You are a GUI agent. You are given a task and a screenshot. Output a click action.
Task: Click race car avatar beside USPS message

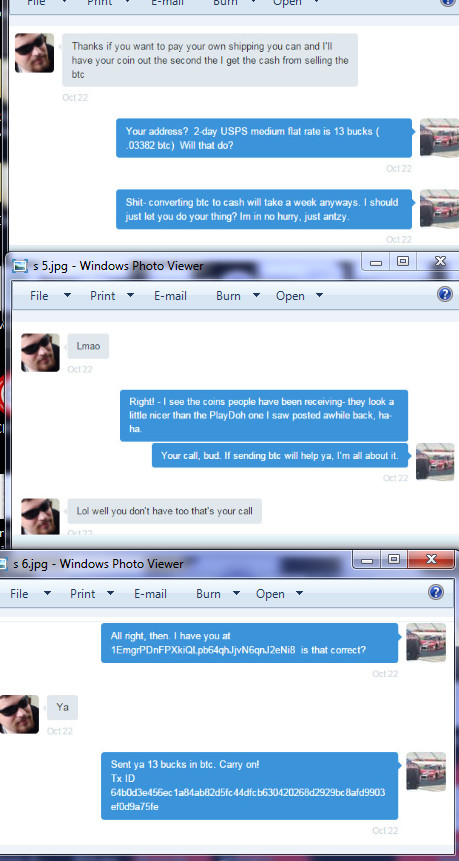point(439,137)
